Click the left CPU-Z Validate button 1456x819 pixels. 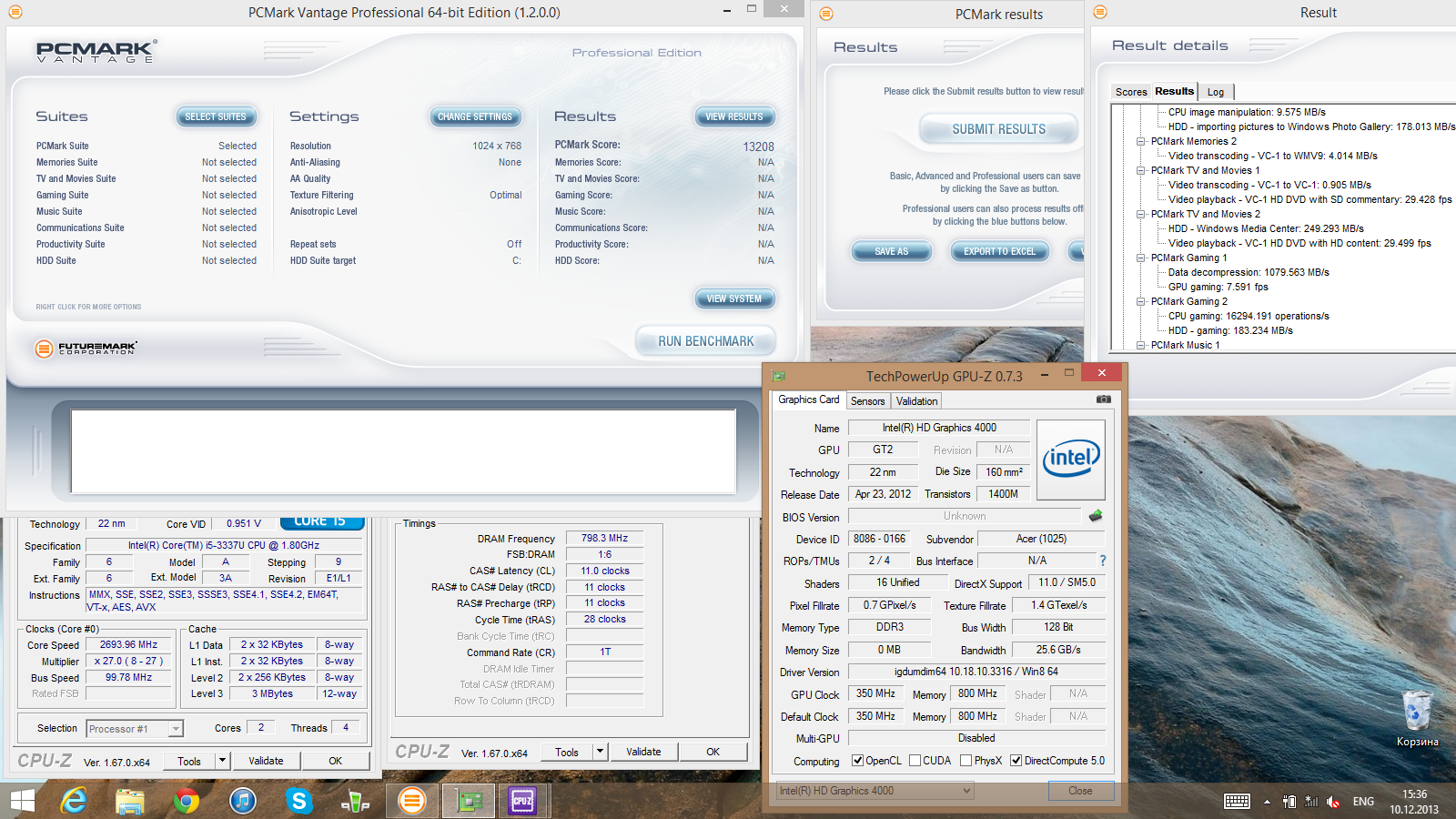(266, 761)
